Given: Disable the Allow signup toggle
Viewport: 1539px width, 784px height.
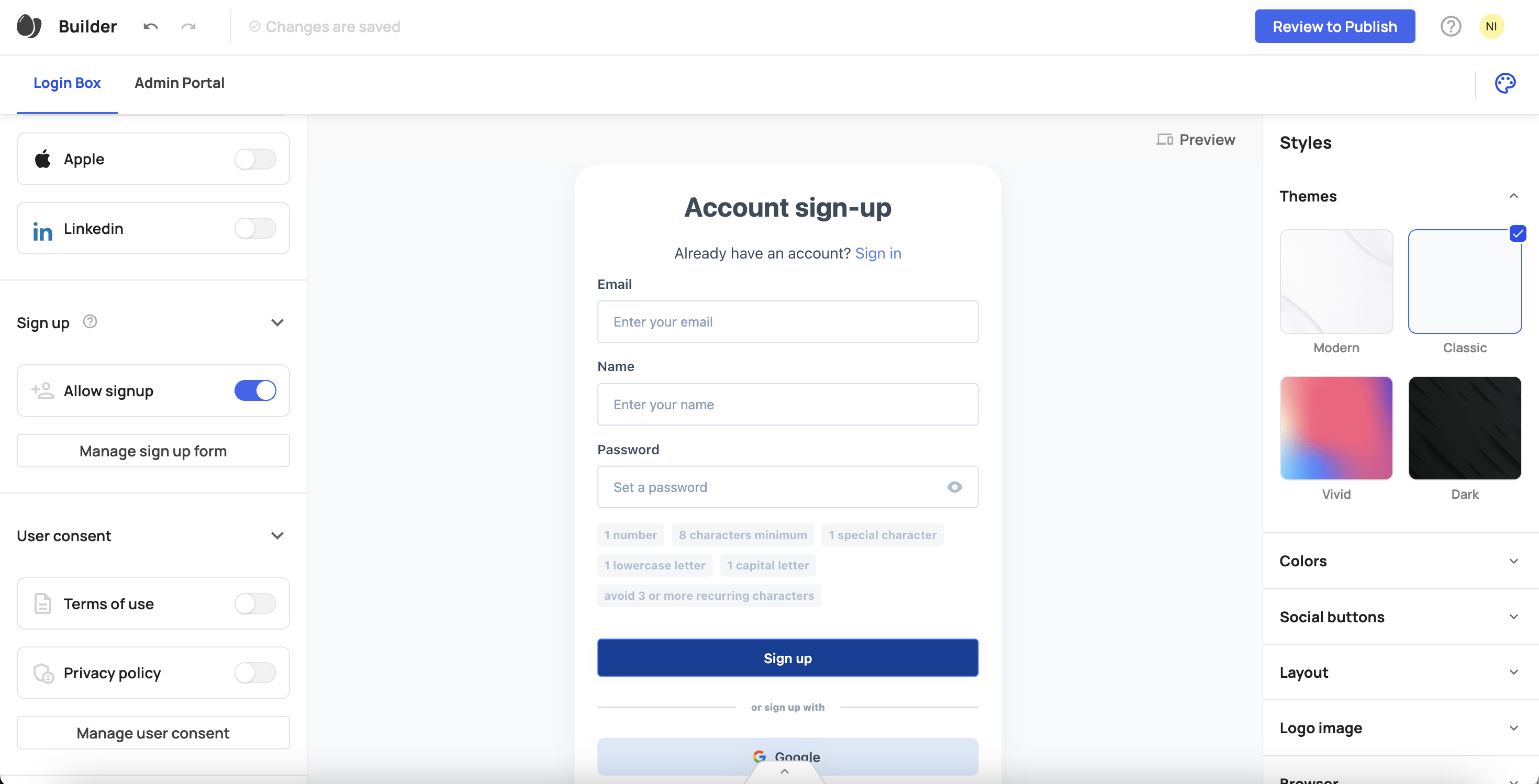Looking at the screenshot, I should (255, 390).
